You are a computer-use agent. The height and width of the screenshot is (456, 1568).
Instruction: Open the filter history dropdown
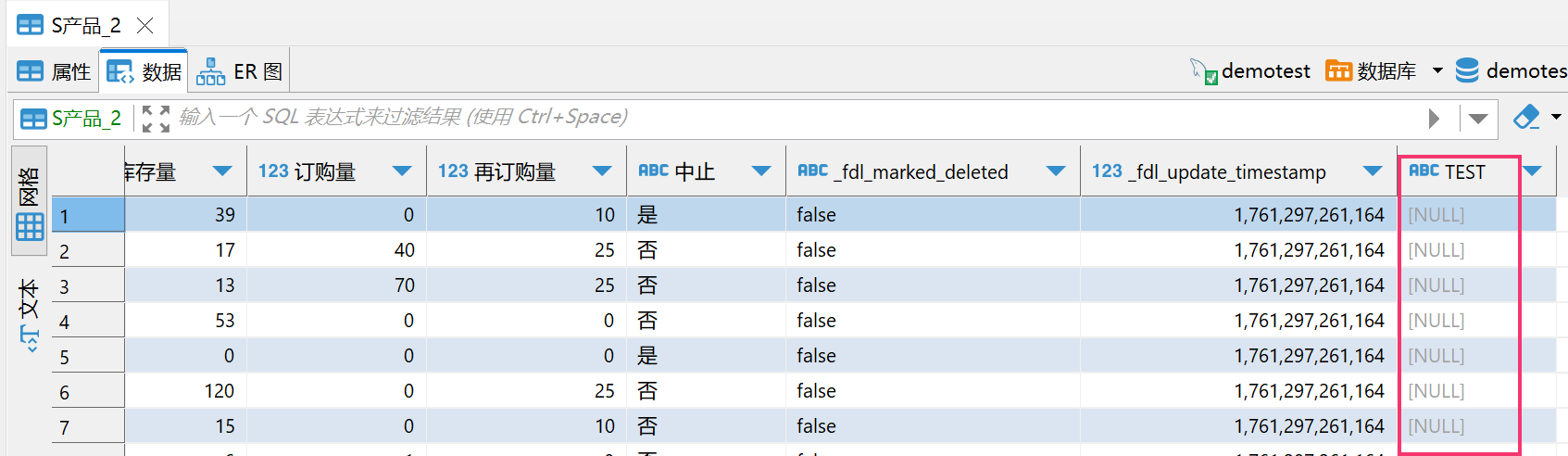click(x=1478, y=119)
